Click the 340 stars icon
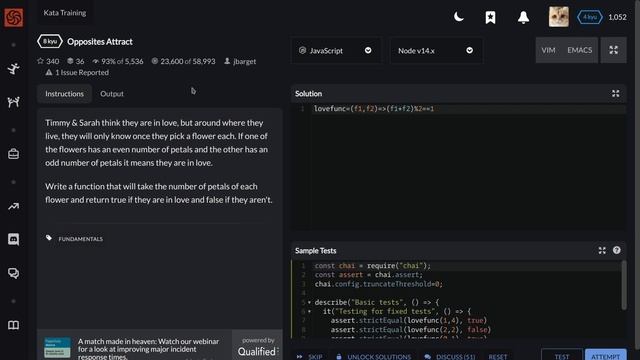 tap(40, 61)
